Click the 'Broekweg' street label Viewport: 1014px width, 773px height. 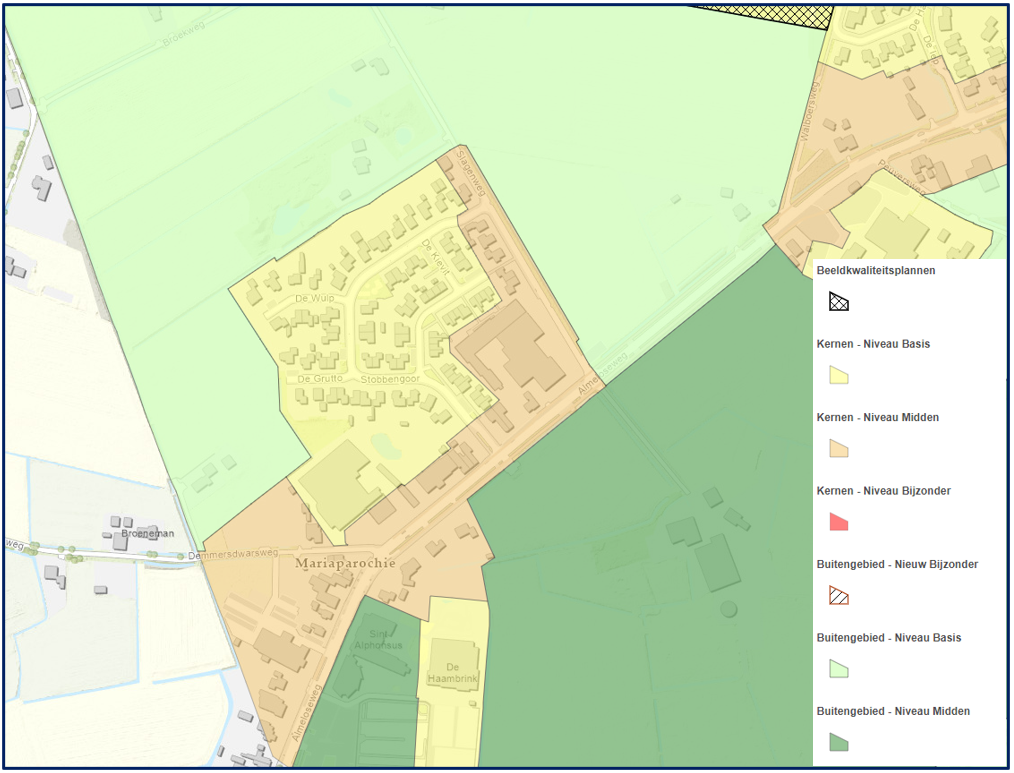184,34
